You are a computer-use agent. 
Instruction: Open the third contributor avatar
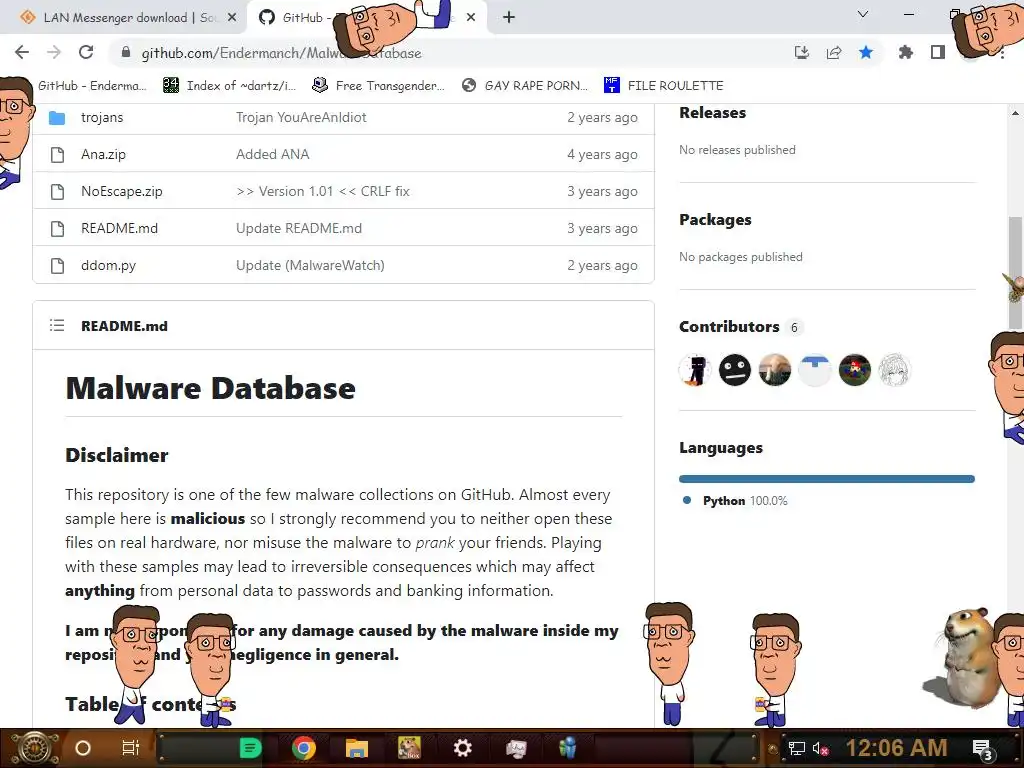coord(775,370)
